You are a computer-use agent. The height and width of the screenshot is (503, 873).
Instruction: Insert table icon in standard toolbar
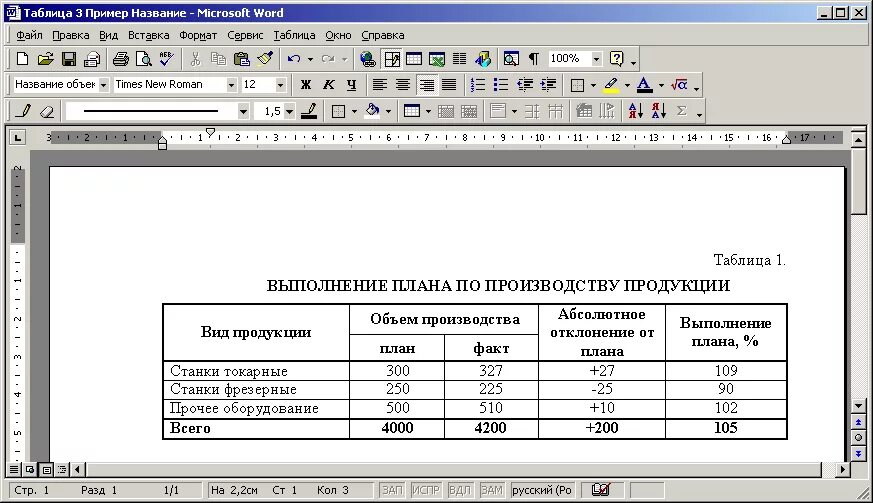(x=414, y=58)
